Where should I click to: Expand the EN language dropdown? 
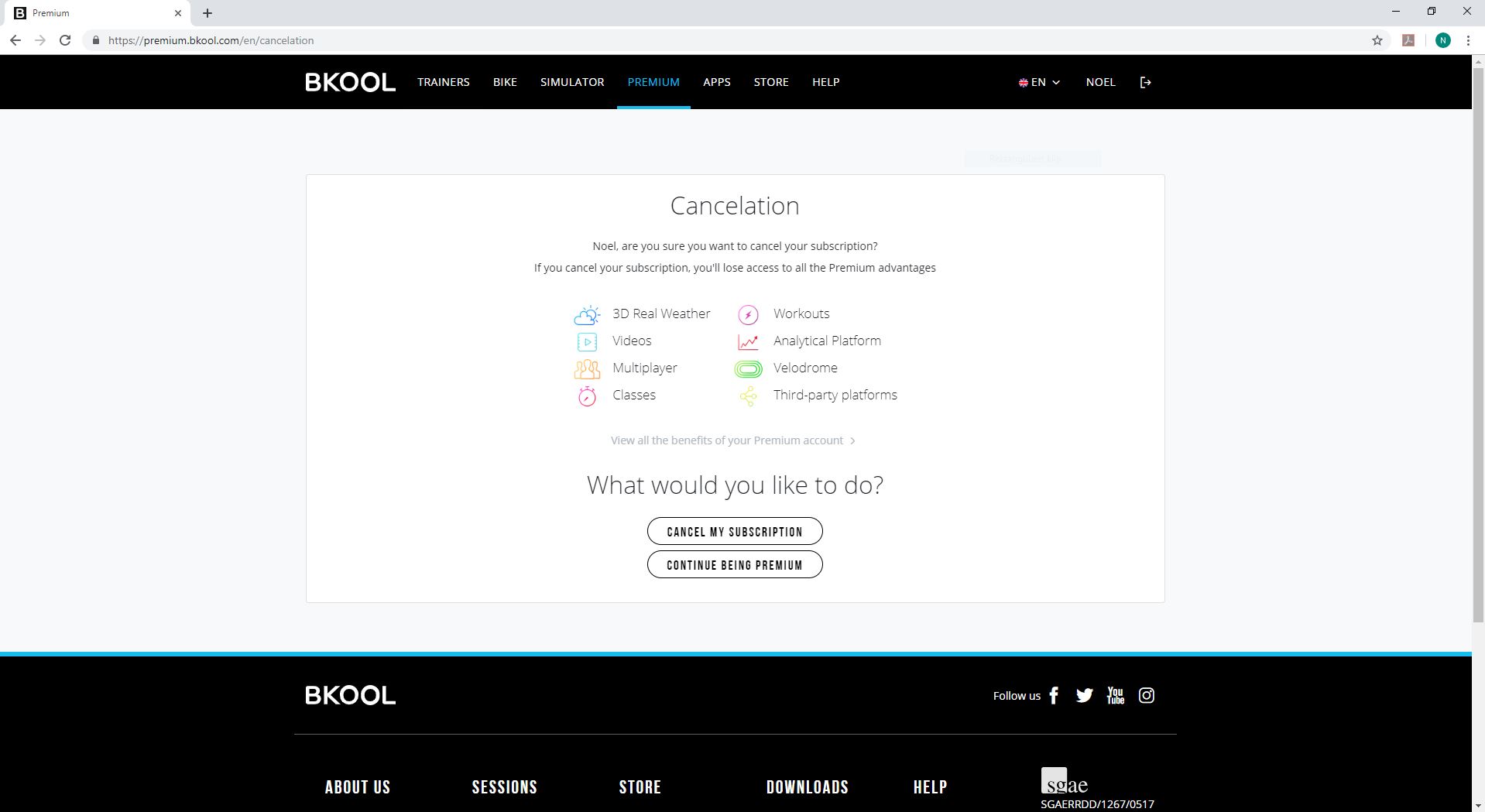1039,82
